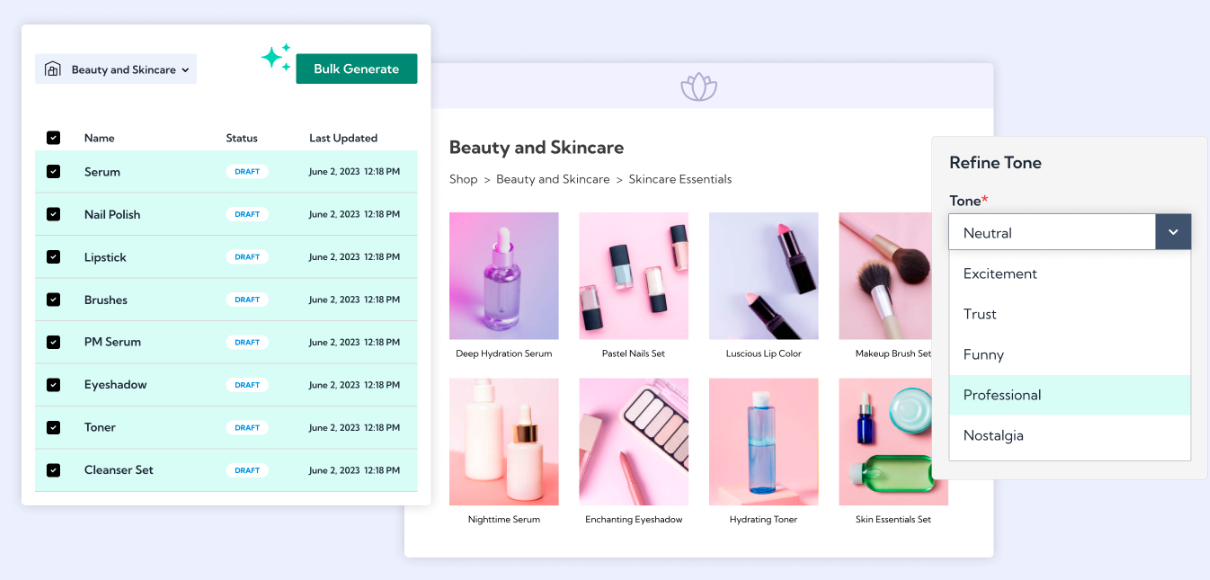Open the Enchanting Eyeshadow product image
This screenshot has height=580, width=1210.
(634, 441)
